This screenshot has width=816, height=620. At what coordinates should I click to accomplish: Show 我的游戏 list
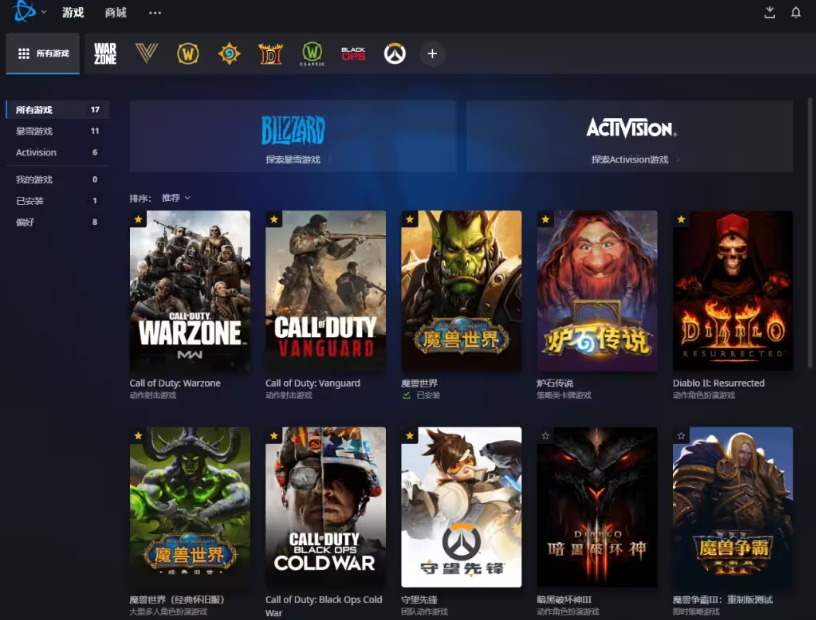[x=57, y=179]
